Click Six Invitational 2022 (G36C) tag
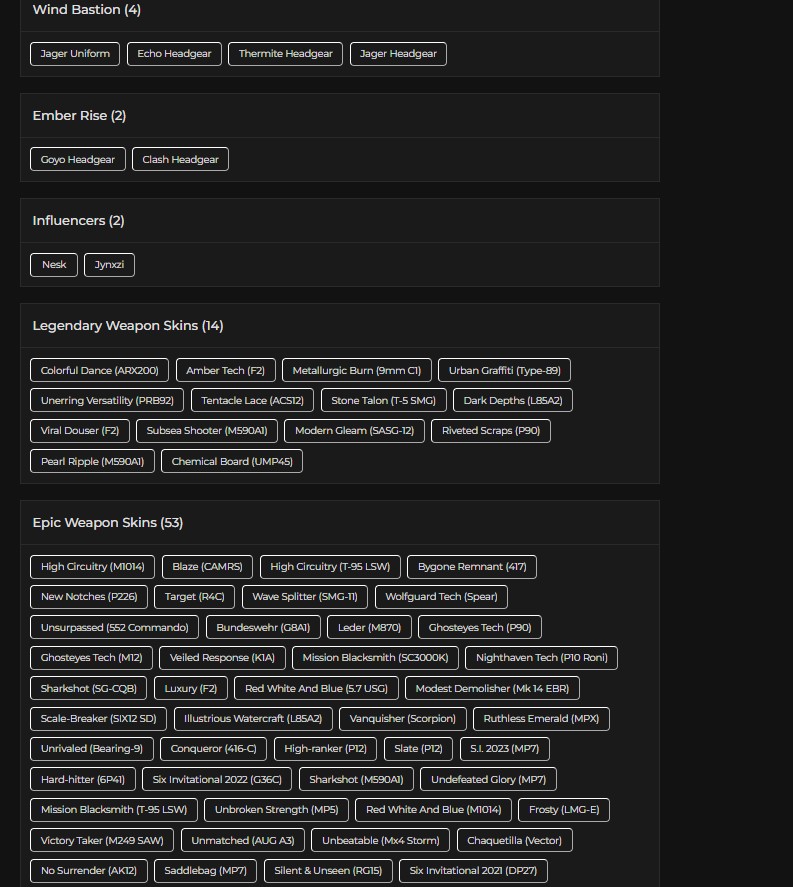The image size is (793, 887). pos(217,780)
